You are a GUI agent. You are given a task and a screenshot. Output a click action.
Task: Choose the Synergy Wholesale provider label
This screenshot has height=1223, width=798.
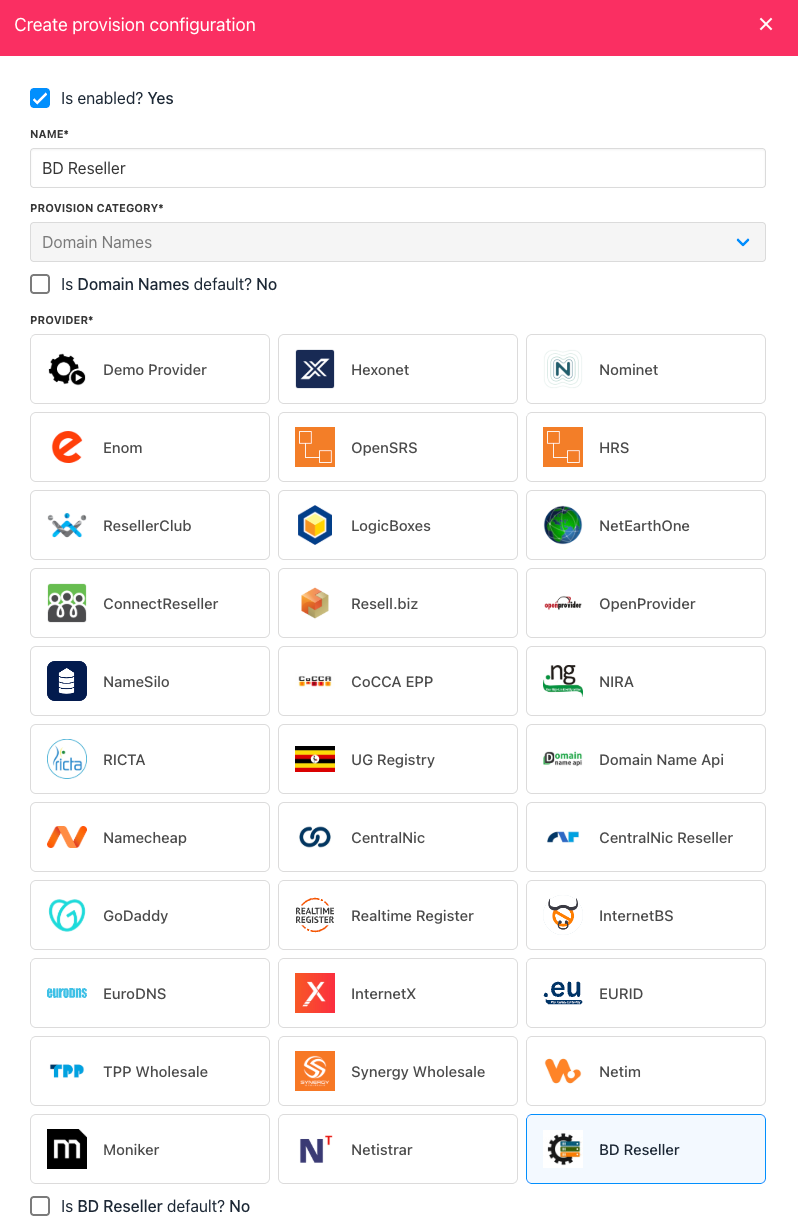tap(418, 1072)
